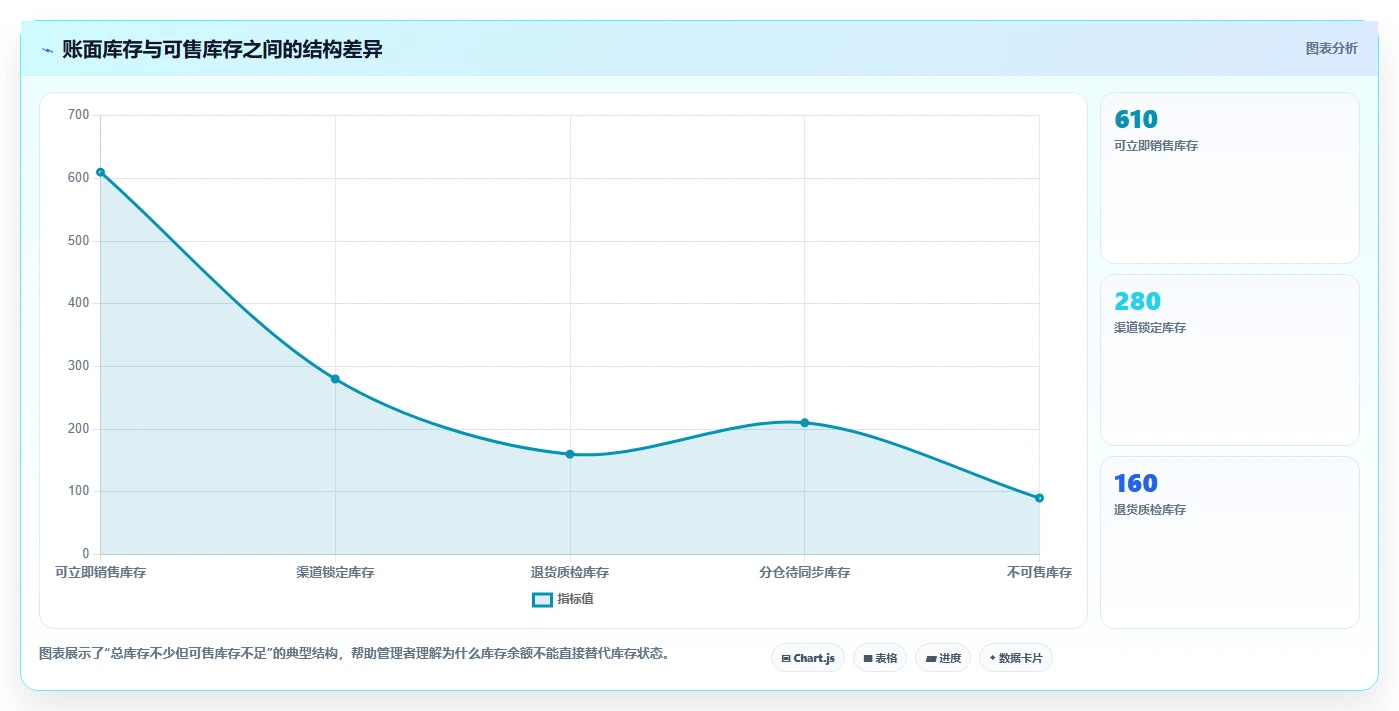The image size is (1399, 711).
Task: Click the y-axis value 500
Action: tap(79, 241)
